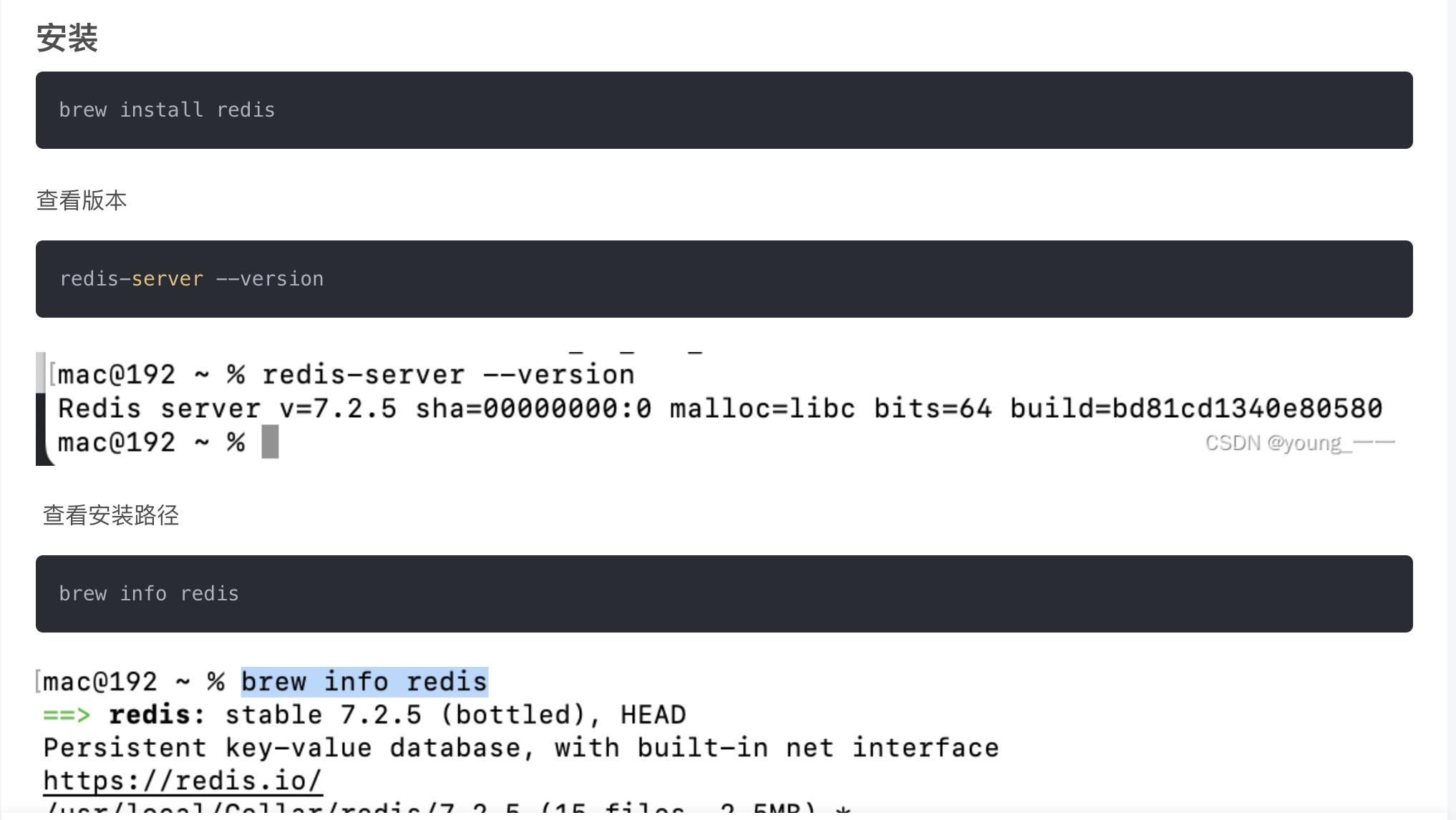This screenshot has width=1456, height=820.
Task: Click the bold "redis:" label in terminal output
Action: coord(157,715)
